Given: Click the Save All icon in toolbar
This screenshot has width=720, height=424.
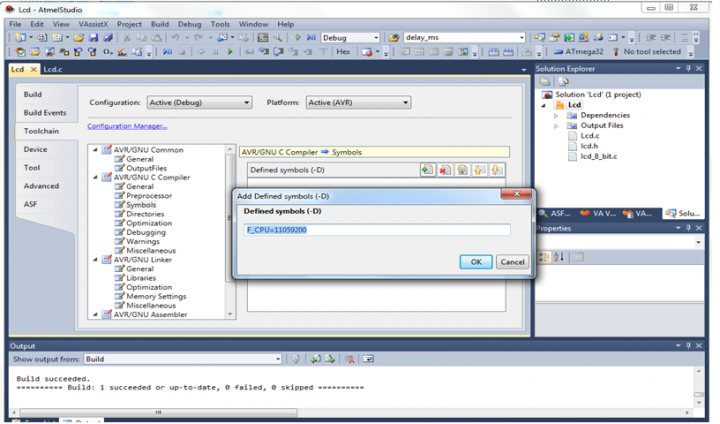Looking at the screenshot, I should 108,38.
